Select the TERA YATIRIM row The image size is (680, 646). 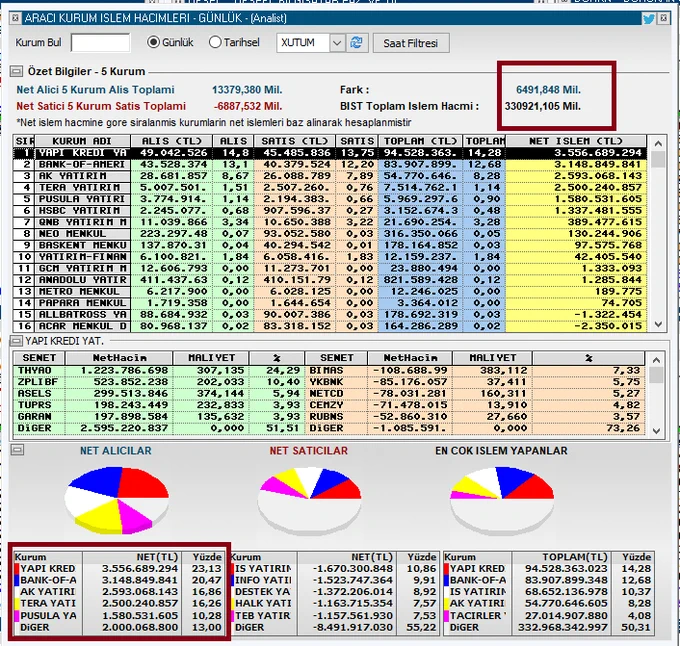pyautogui.click(x=330, y=187)
